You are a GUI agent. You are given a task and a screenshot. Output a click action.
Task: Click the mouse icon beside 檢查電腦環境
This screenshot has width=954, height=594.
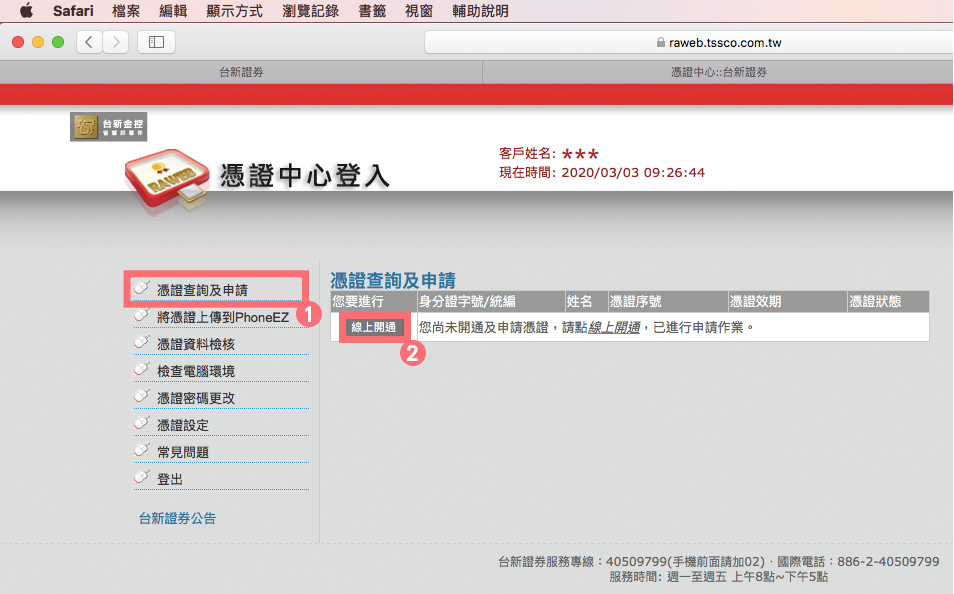[142, 368]
